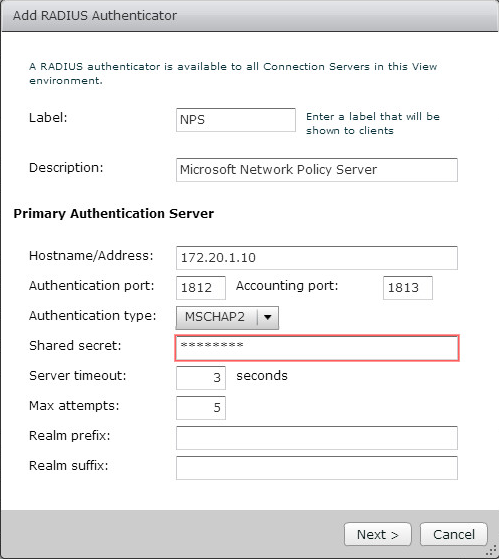Click the empty Realm prefix field

tap(317, 437)
